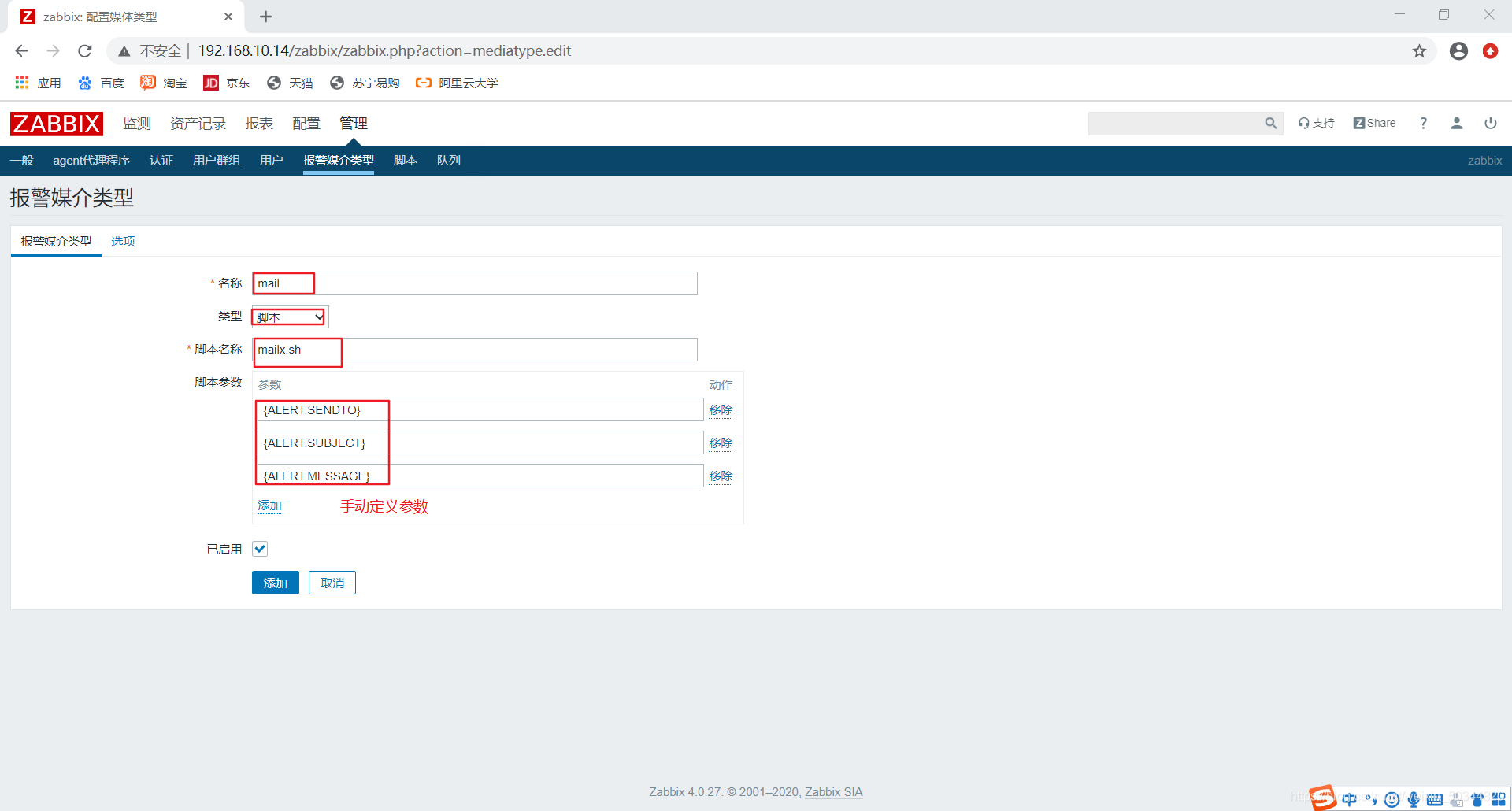Screen dimensions: 1512x811
Task: Reload the page with refresh icon
Action: (x=85, y=51)
